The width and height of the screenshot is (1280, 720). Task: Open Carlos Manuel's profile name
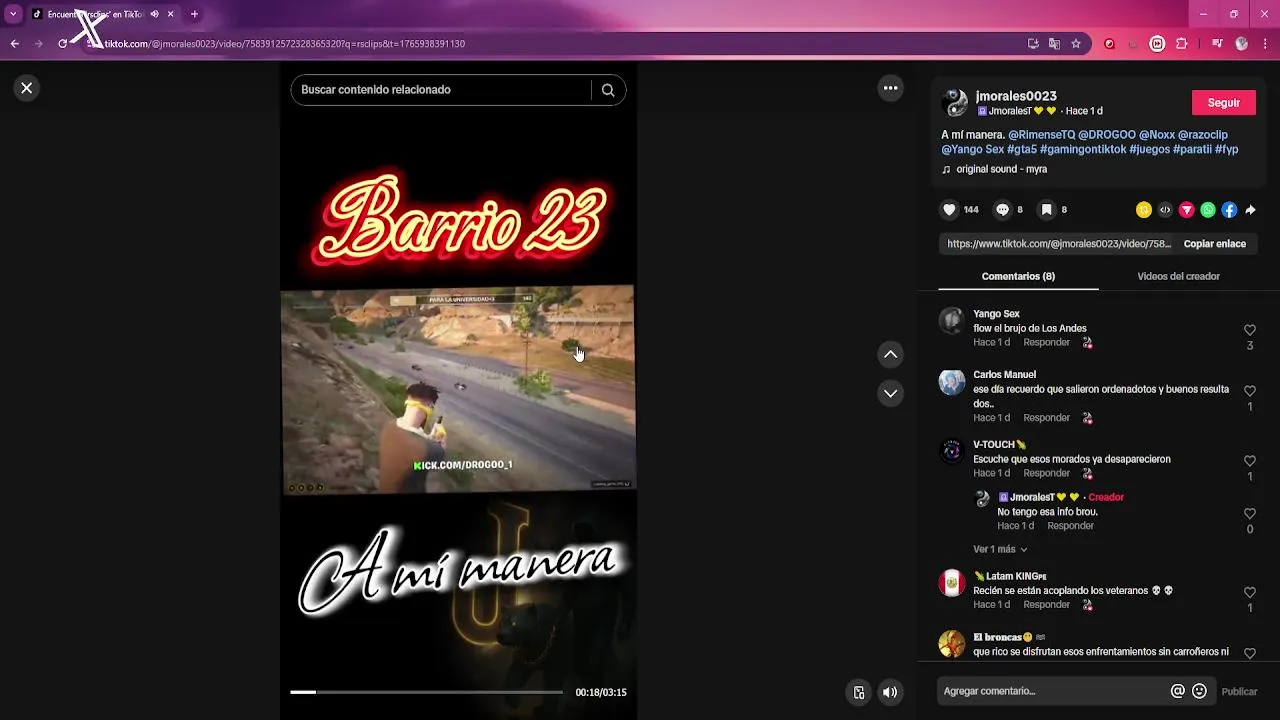tap(1004, 375)
